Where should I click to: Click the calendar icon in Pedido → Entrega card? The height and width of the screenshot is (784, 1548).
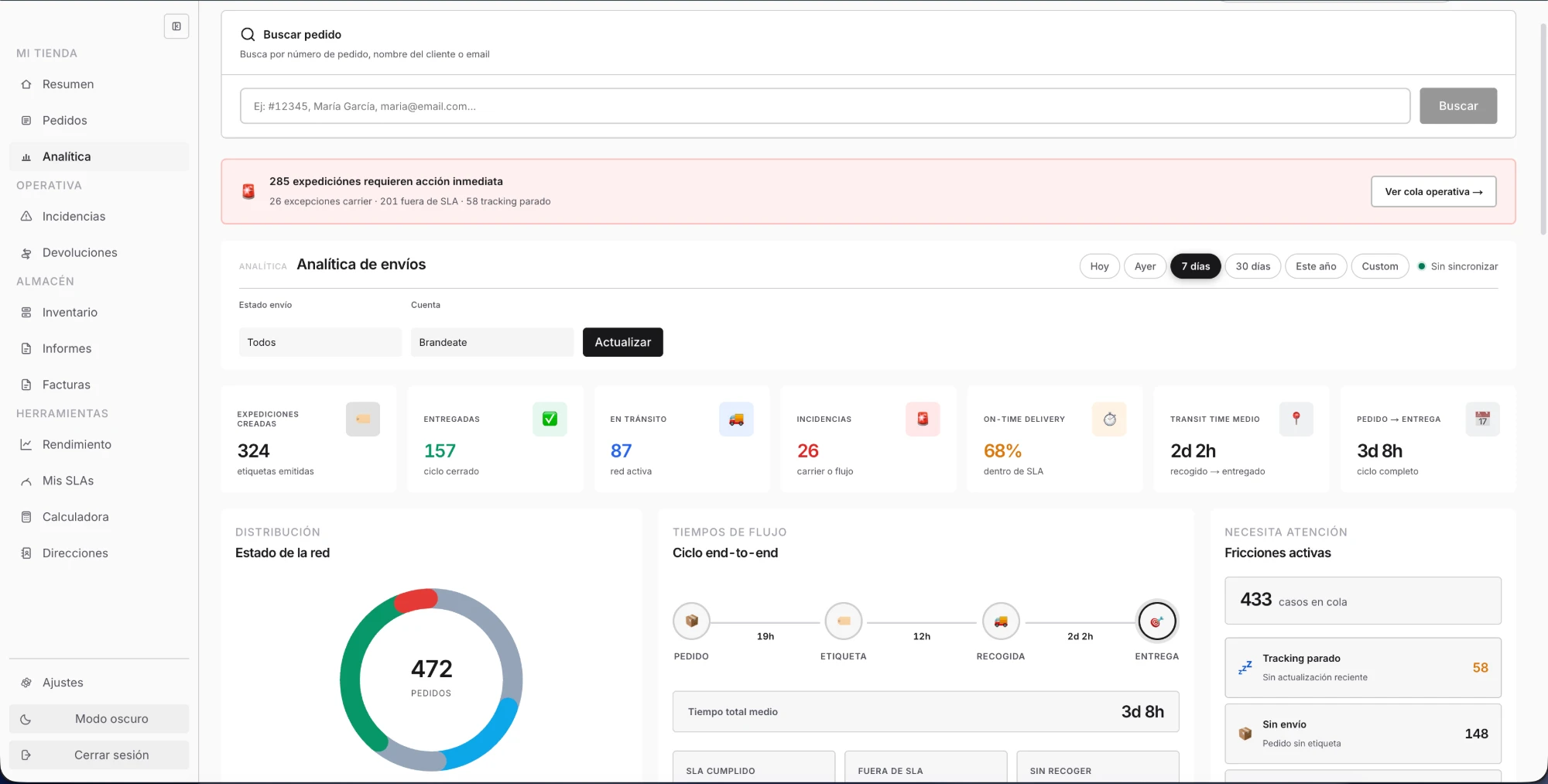tap(1482, 419)
